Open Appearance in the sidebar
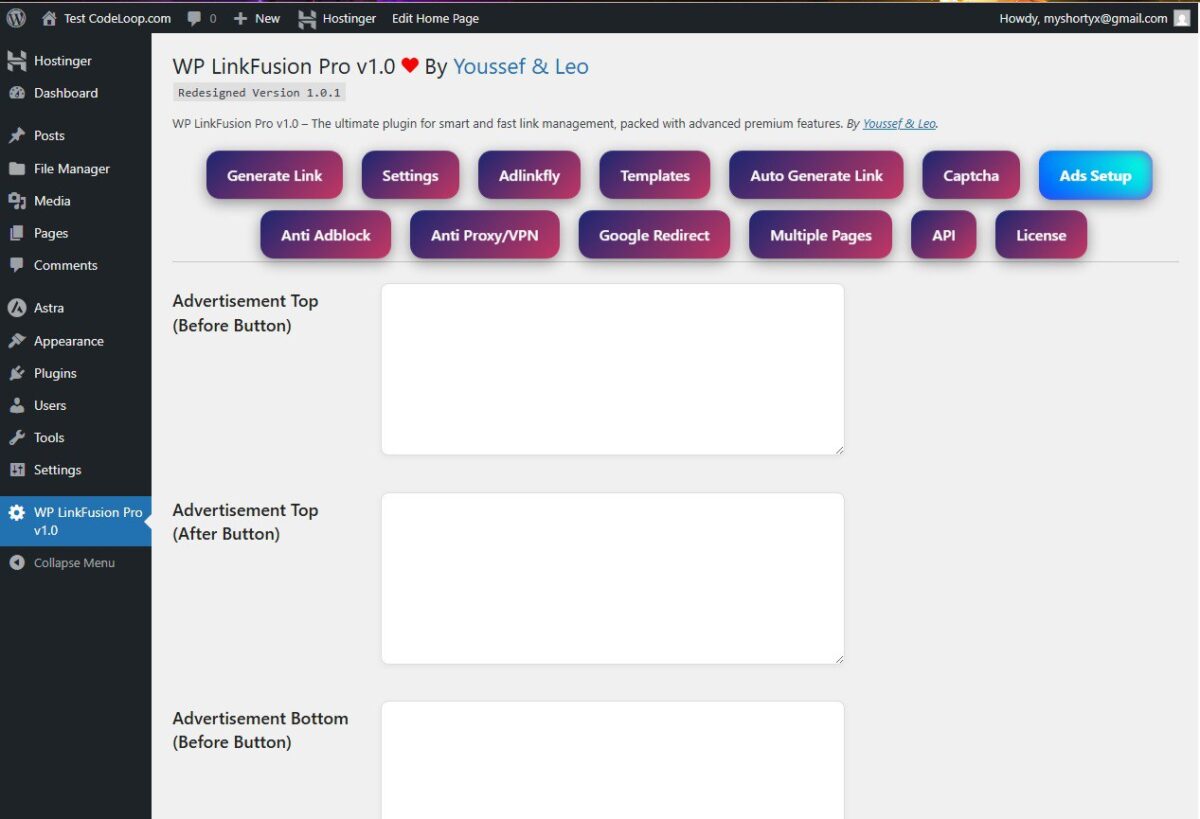1200x819 pixels. point(69,341)
